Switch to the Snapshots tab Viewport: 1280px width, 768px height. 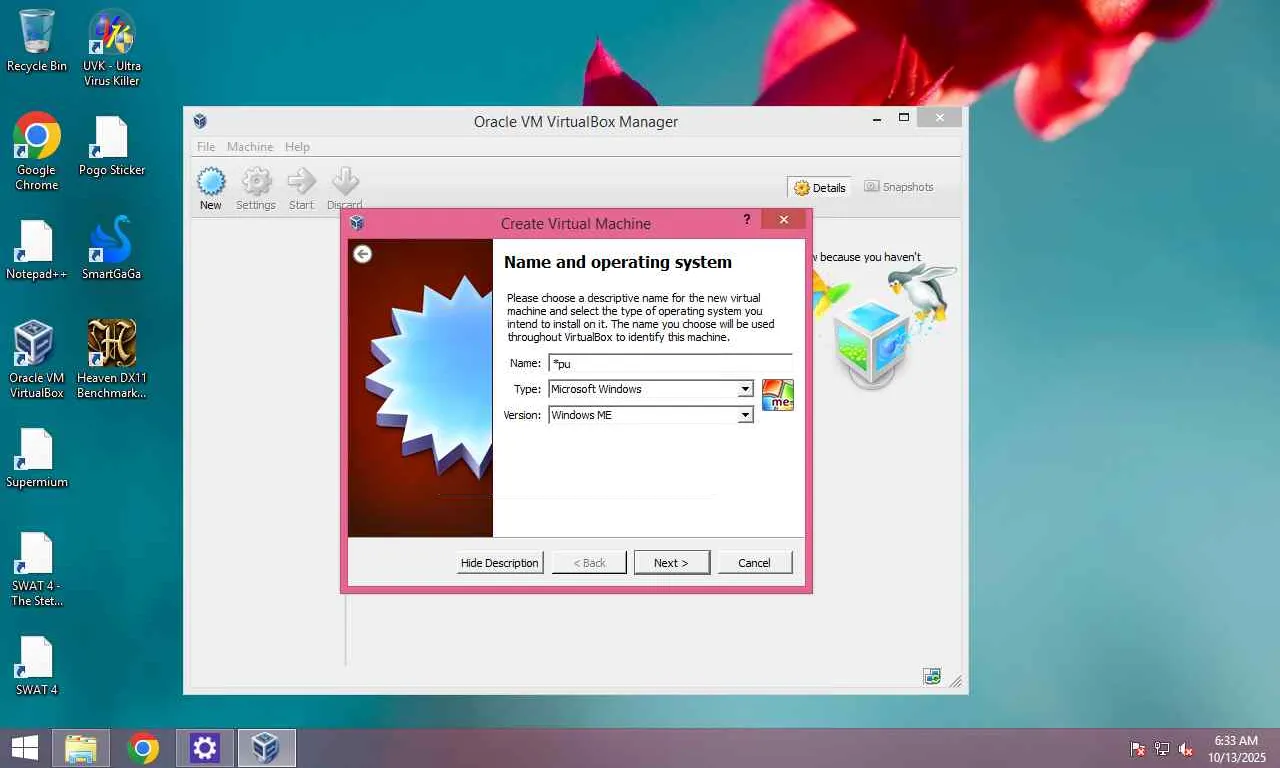pos(899,187)
